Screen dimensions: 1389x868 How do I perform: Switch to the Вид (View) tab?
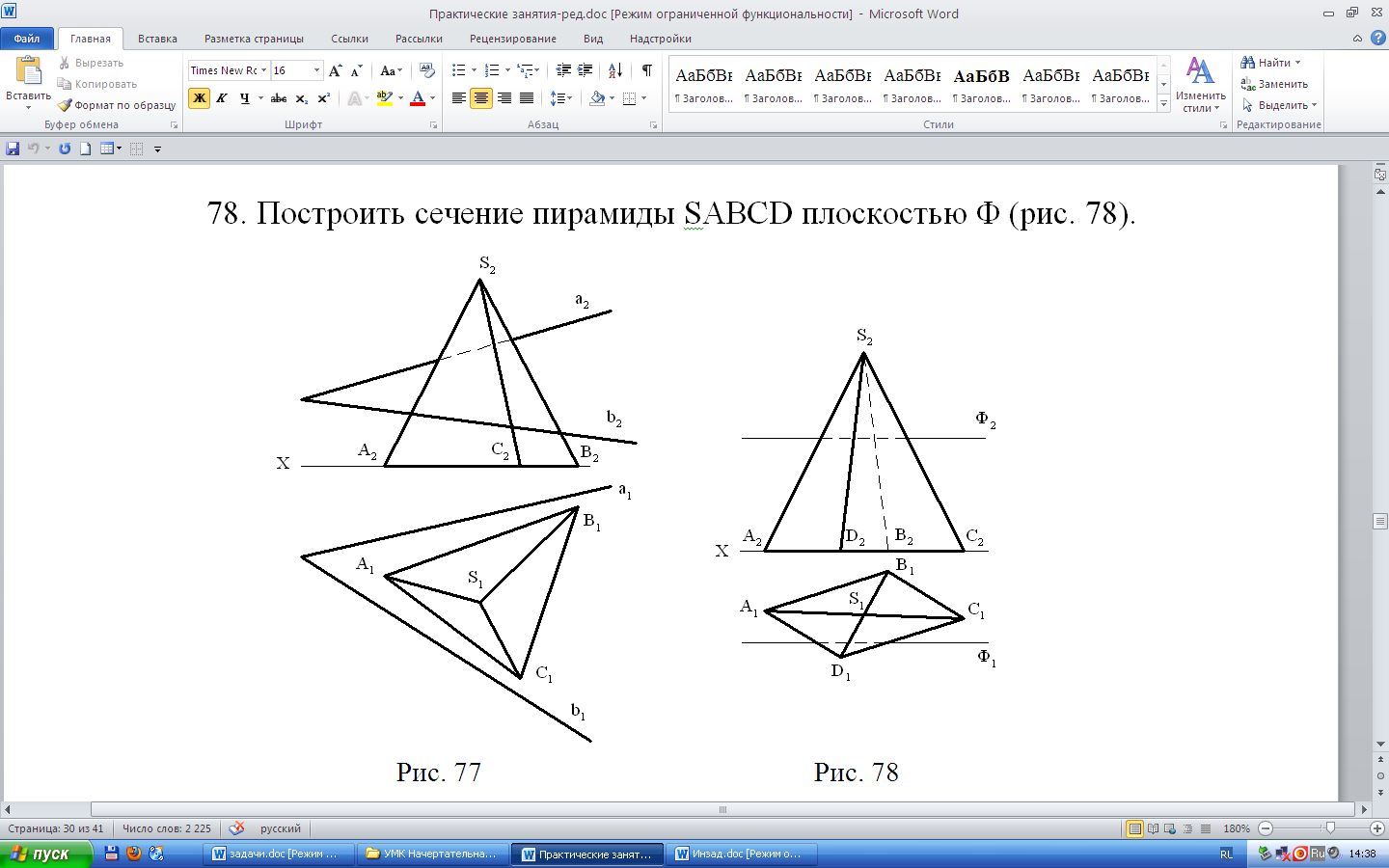[593, 39]
